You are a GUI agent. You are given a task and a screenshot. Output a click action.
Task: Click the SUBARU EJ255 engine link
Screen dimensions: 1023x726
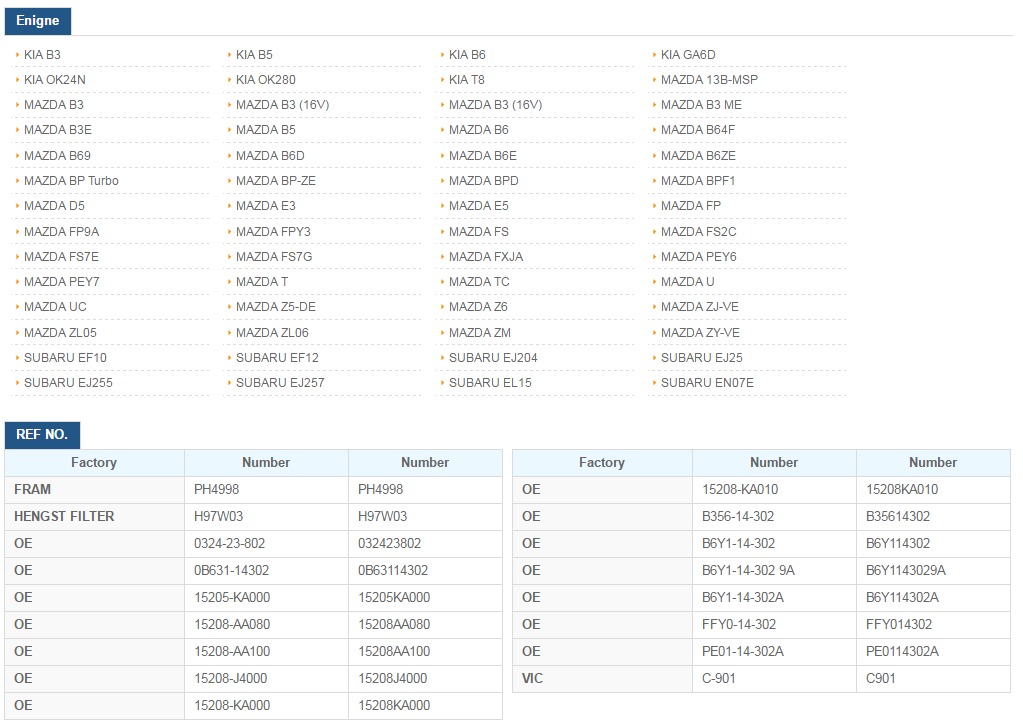(x=69, y=383)
